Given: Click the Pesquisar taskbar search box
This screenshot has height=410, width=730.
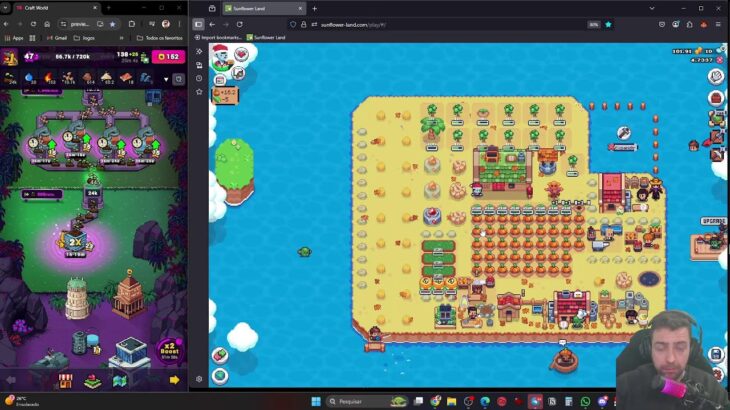Looking at the screenshot, I should coord(366,401).
